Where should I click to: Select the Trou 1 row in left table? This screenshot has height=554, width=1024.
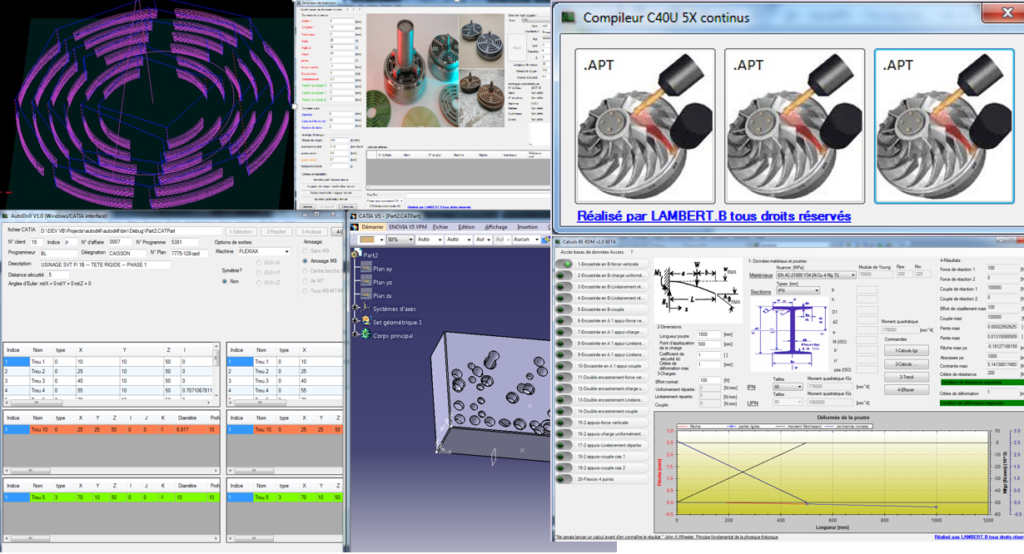tap(108, 361)
